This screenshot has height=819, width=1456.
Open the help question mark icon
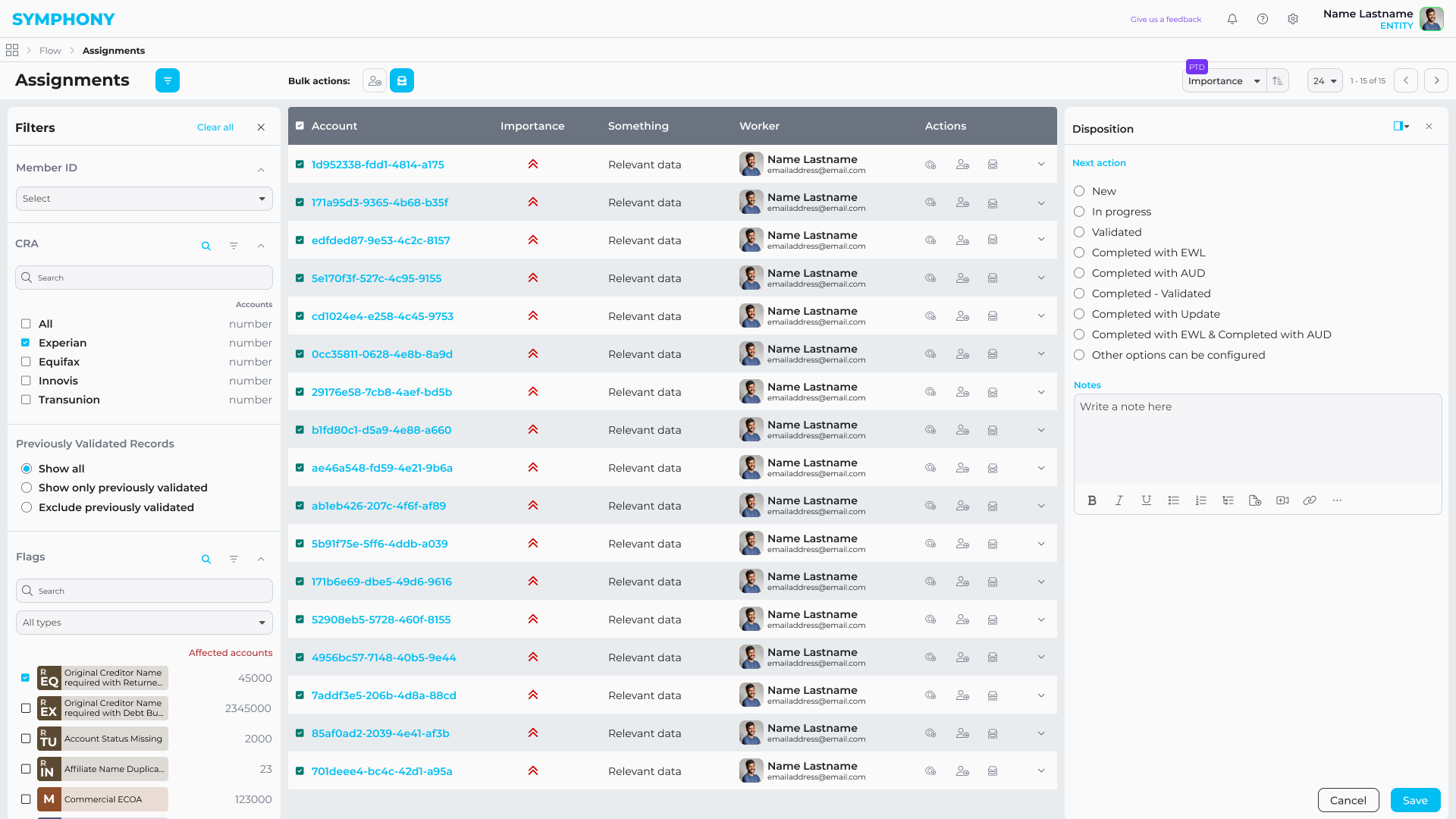point(1263,19)
